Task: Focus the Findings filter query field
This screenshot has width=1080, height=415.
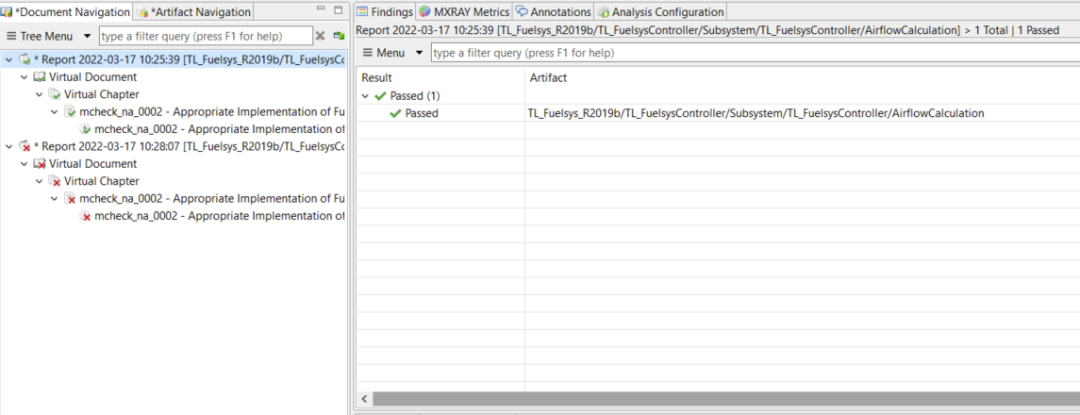Action: point(755,52)
